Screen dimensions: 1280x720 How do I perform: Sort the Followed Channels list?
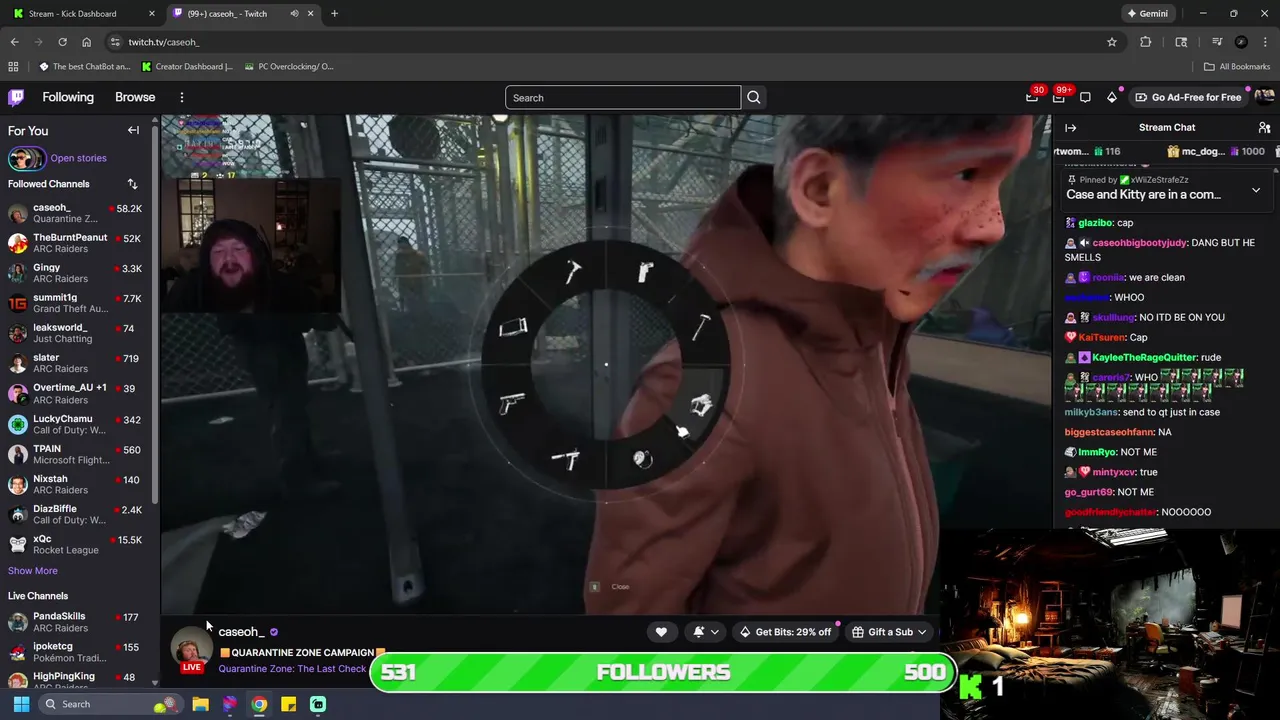[x=132, y=184]
